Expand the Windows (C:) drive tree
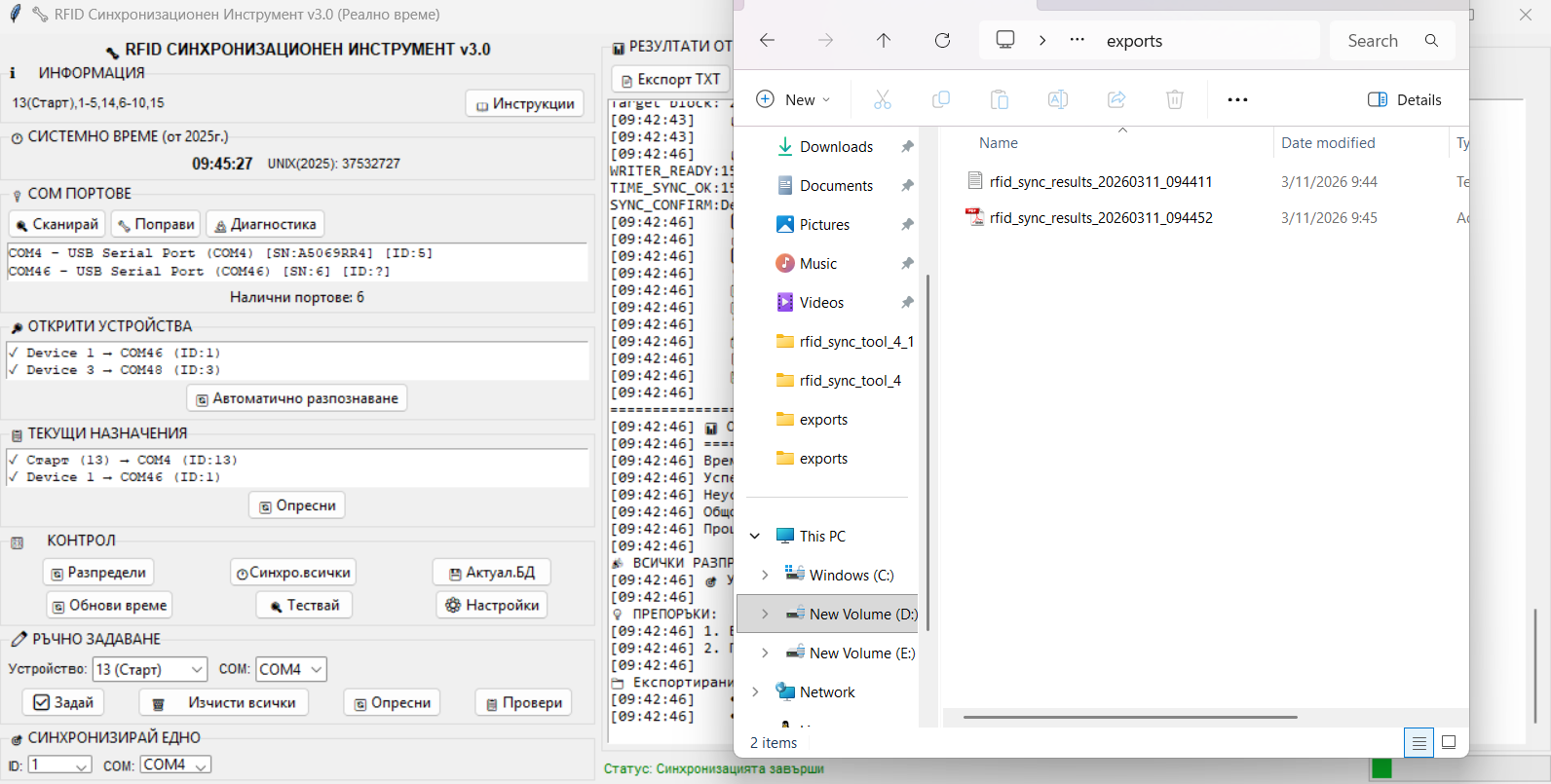 tap(765, 576)
